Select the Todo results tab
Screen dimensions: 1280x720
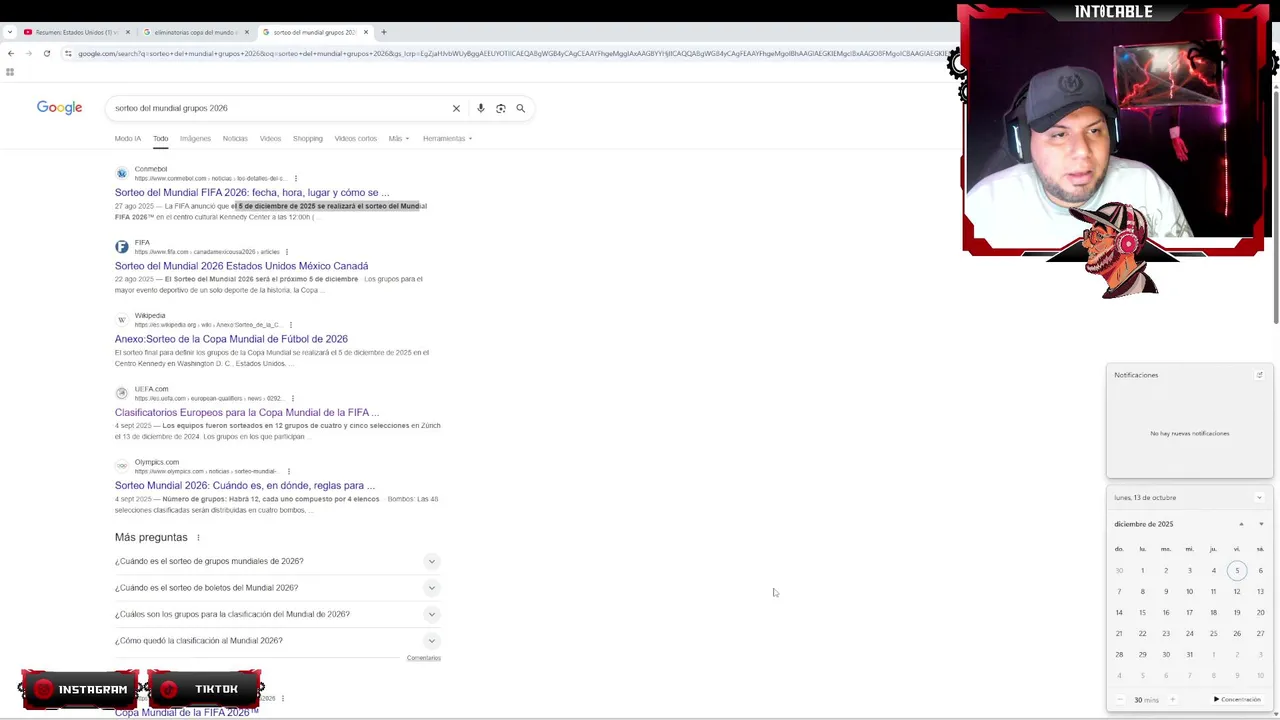pyautogui.click(x=160, y=138)
